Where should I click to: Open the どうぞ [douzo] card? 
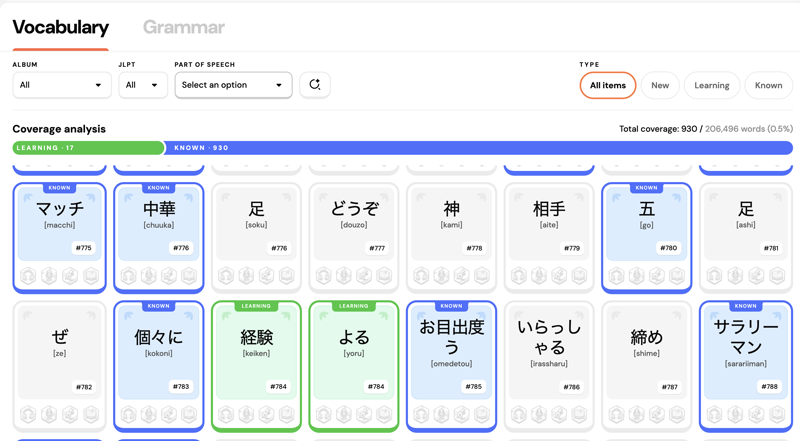[354, 238]
